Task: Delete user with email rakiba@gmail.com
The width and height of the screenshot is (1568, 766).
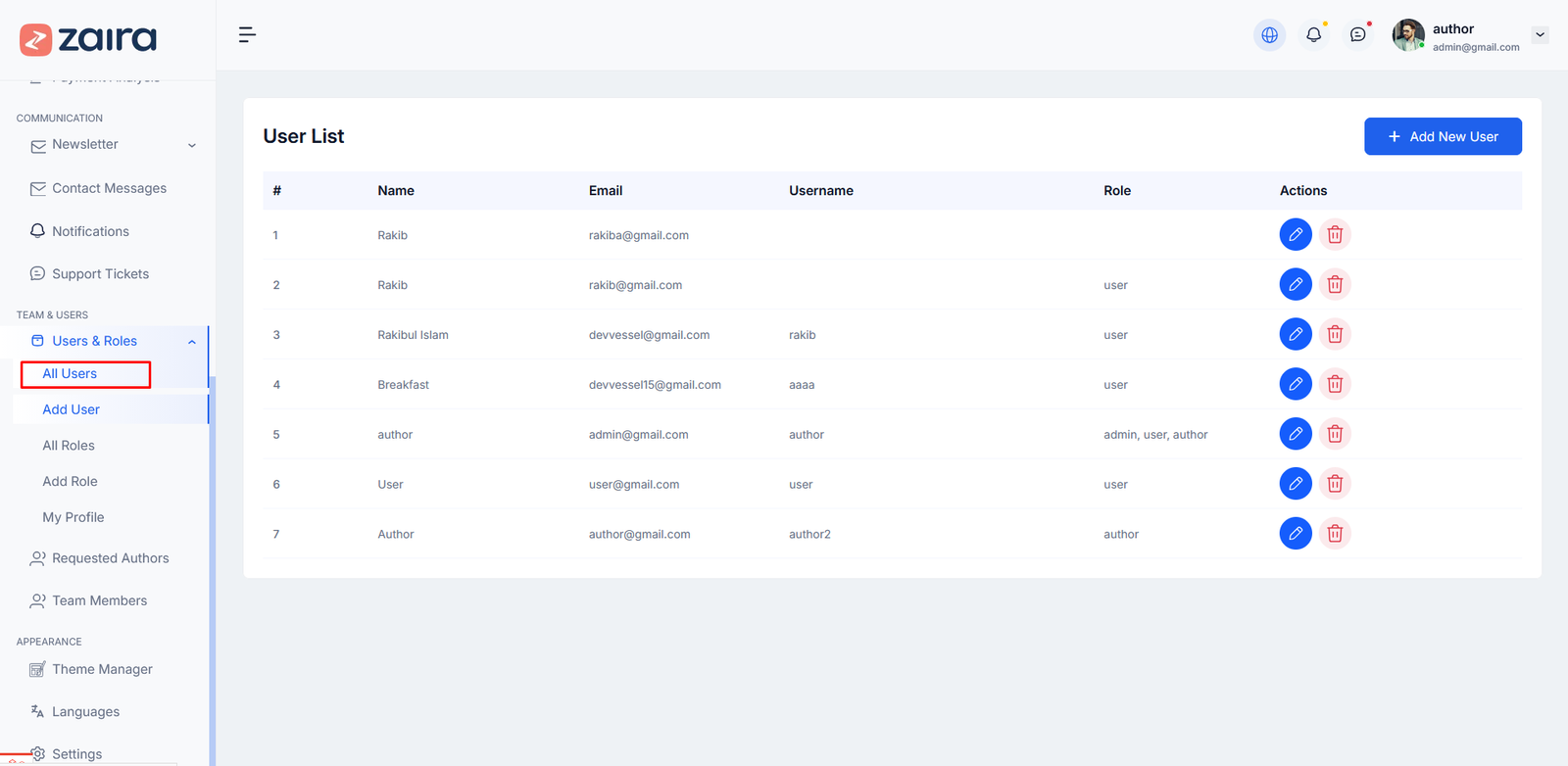Action: (1335, 235)
